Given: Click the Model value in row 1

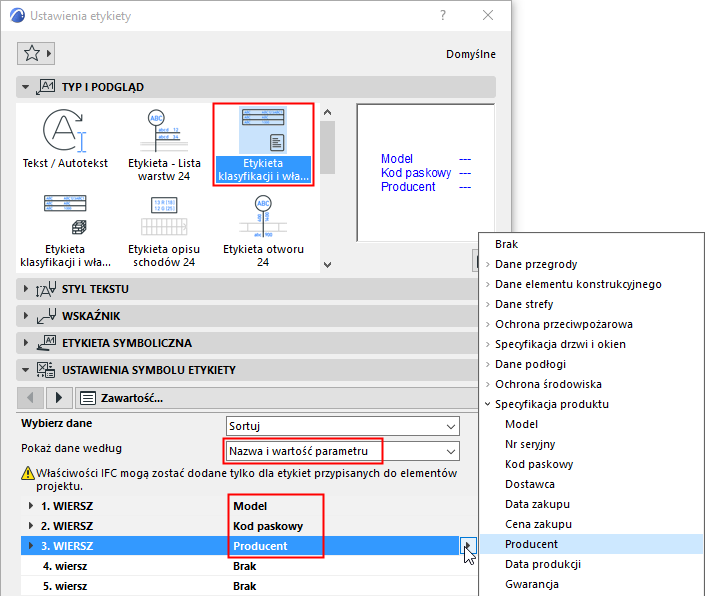Looking at the screenshot, I should [250, 506].
